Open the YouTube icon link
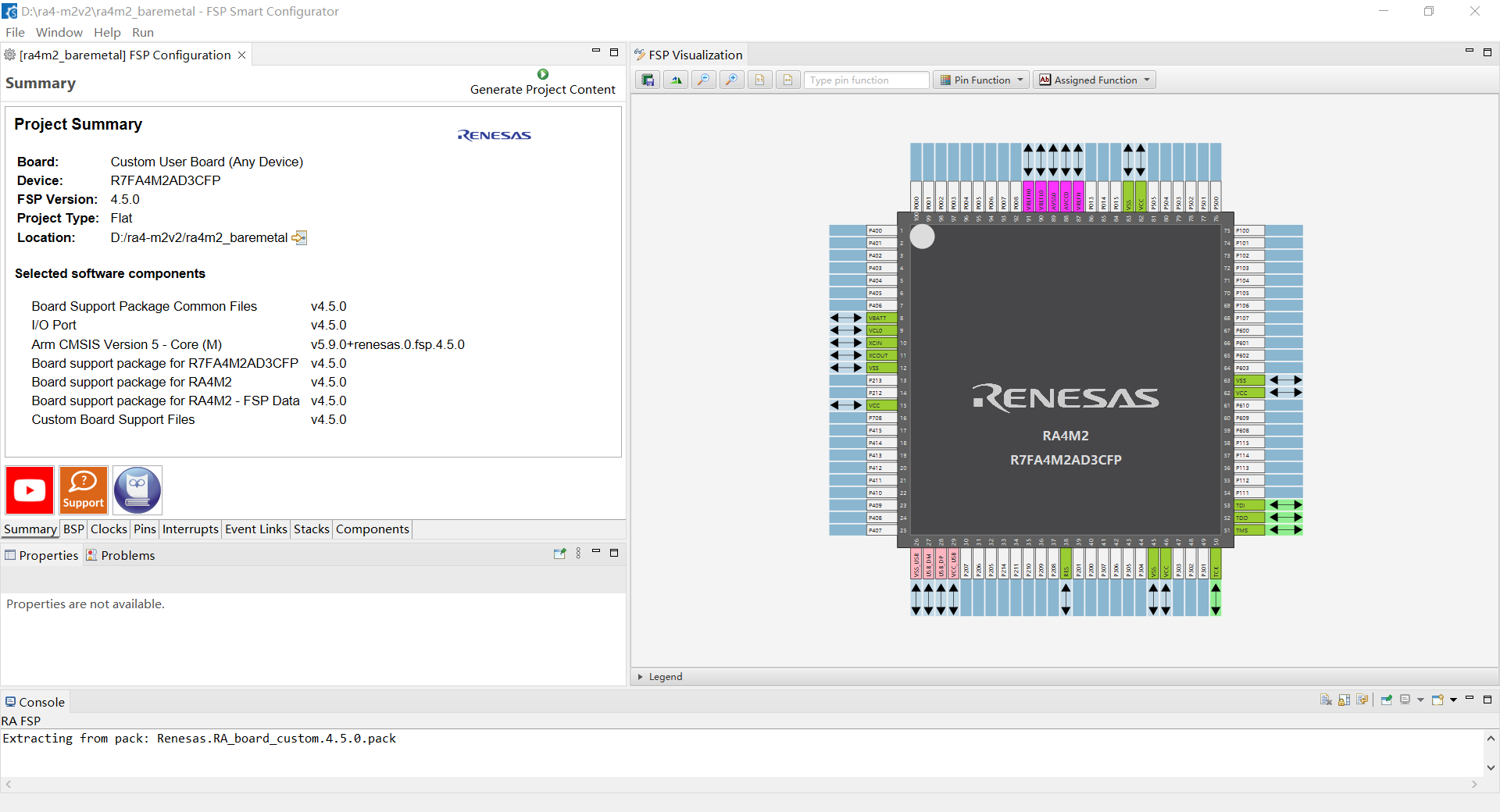Image resolution: width=1500 pixels, height=812 pixels. [x=30, y=490]
